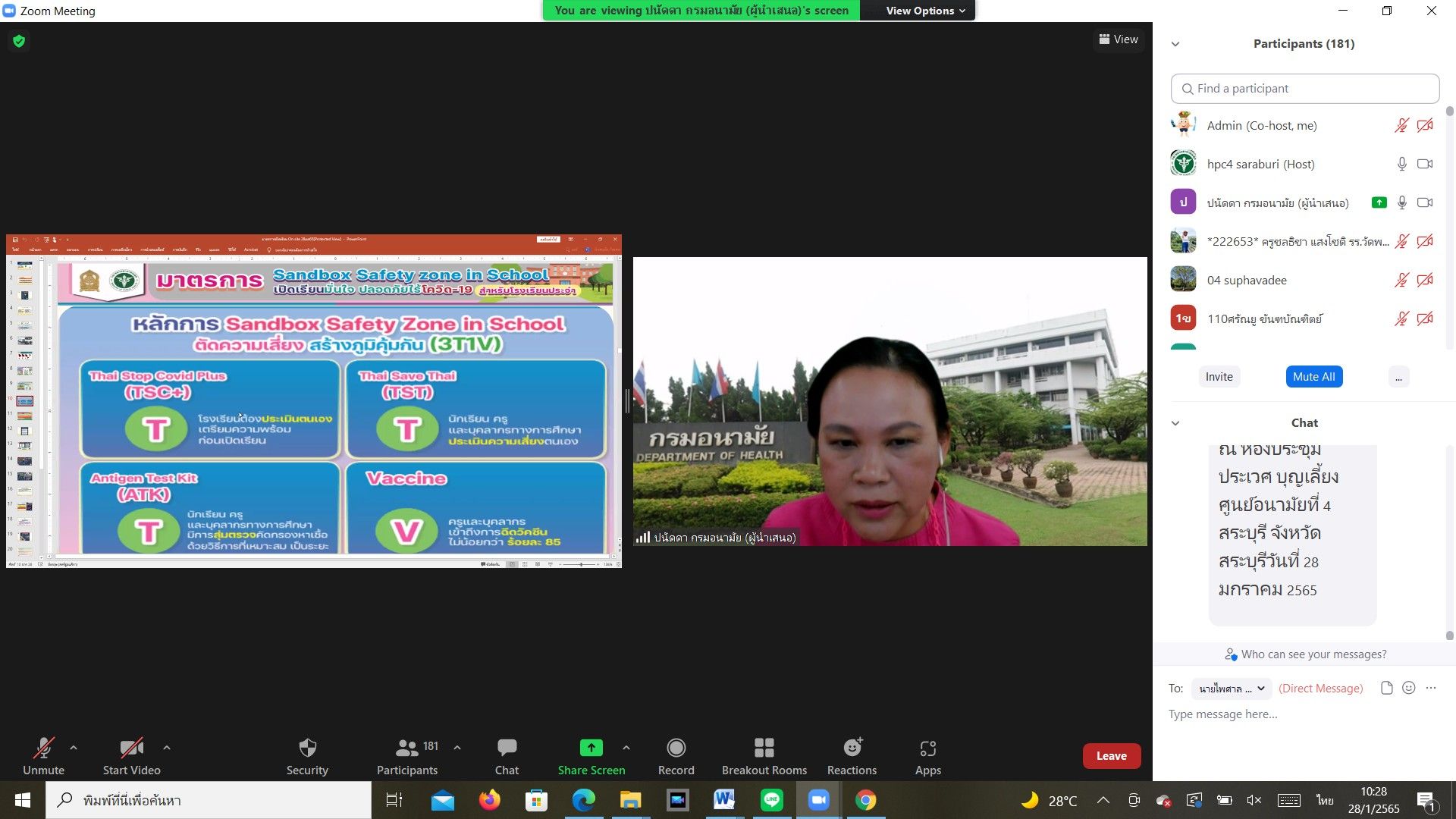Open Breakout Rooms
The width and height of the screenshot is (1456, 819).
[764, 756]
